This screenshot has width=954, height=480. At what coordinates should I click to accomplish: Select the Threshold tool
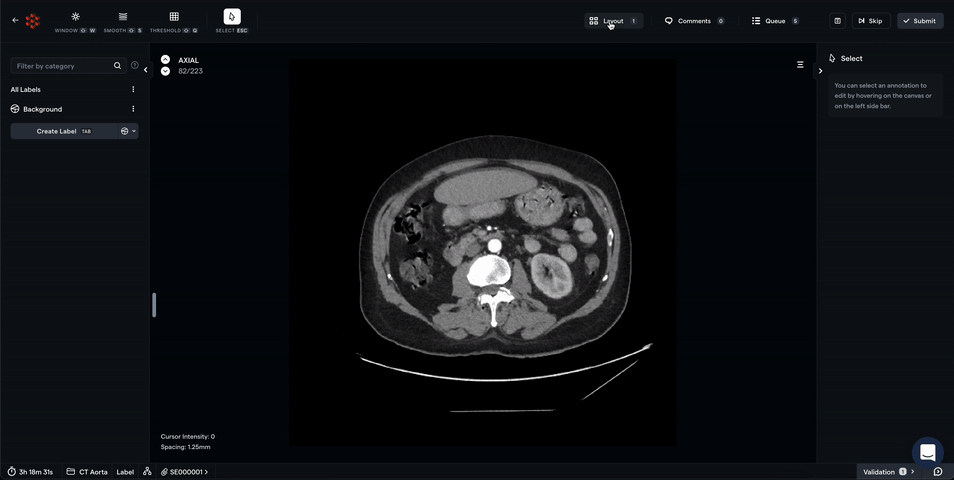(x=174, y=21)
